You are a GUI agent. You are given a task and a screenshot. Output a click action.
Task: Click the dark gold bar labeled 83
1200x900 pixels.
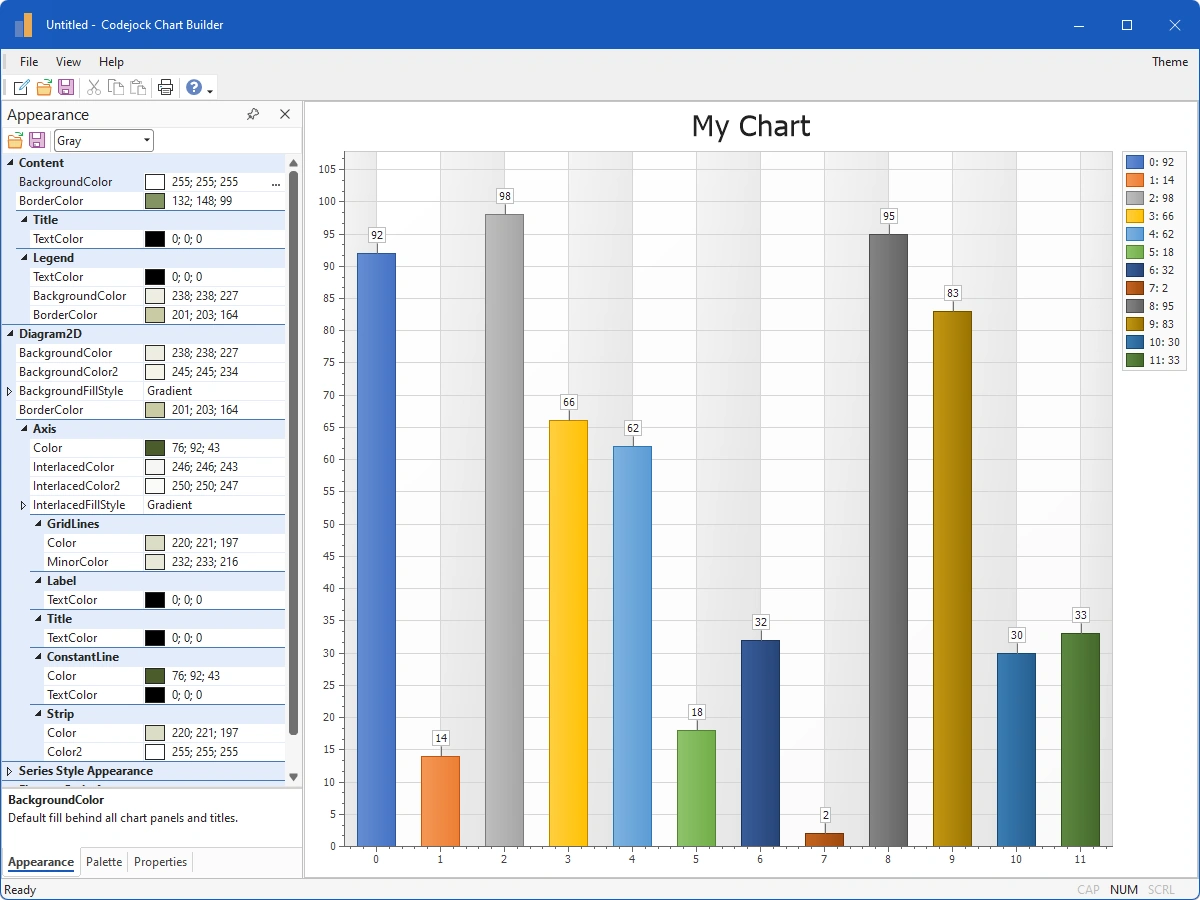(x=952, y=578)
